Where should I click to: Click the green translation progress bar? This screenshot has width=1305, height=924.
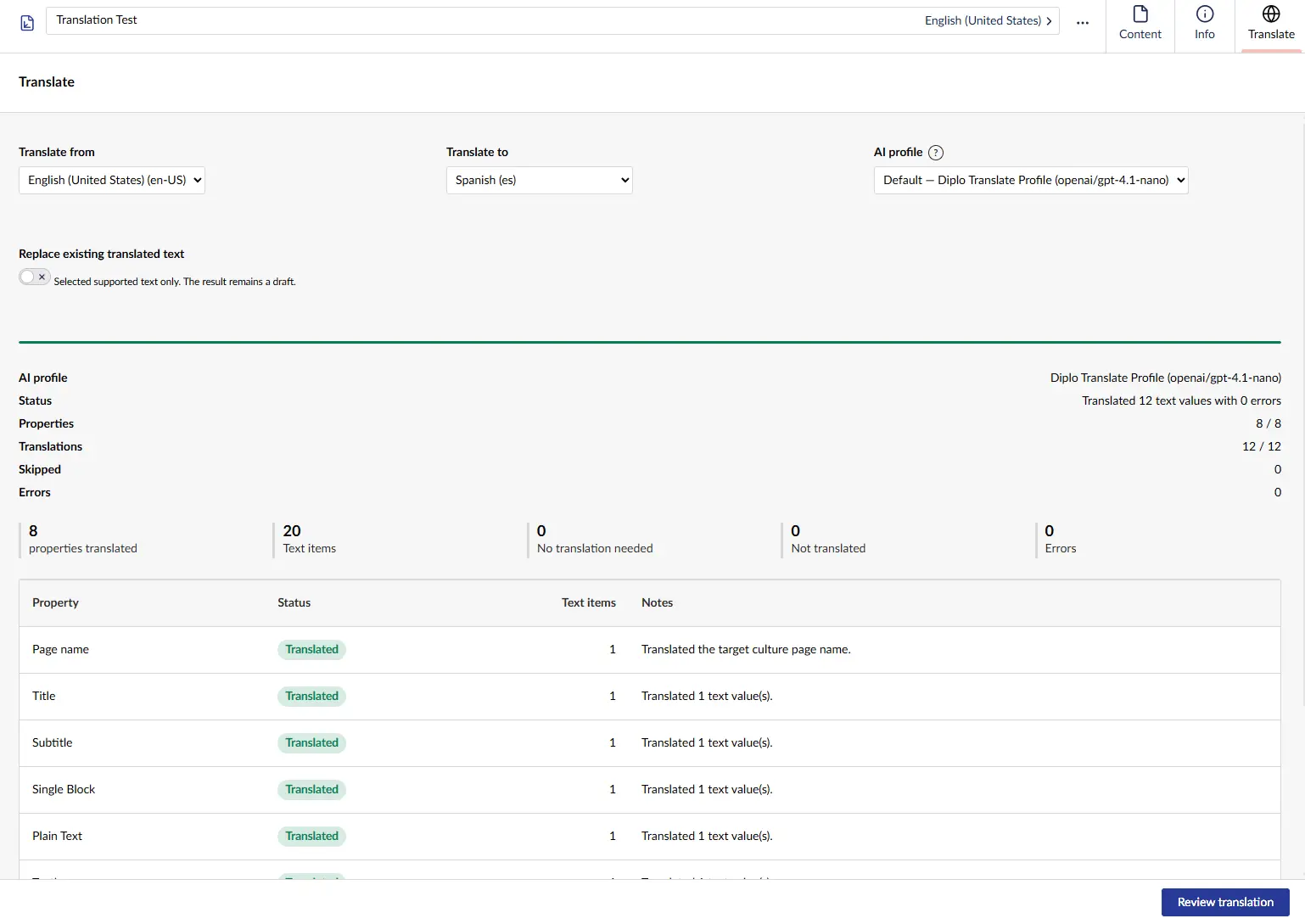point(650,342)
